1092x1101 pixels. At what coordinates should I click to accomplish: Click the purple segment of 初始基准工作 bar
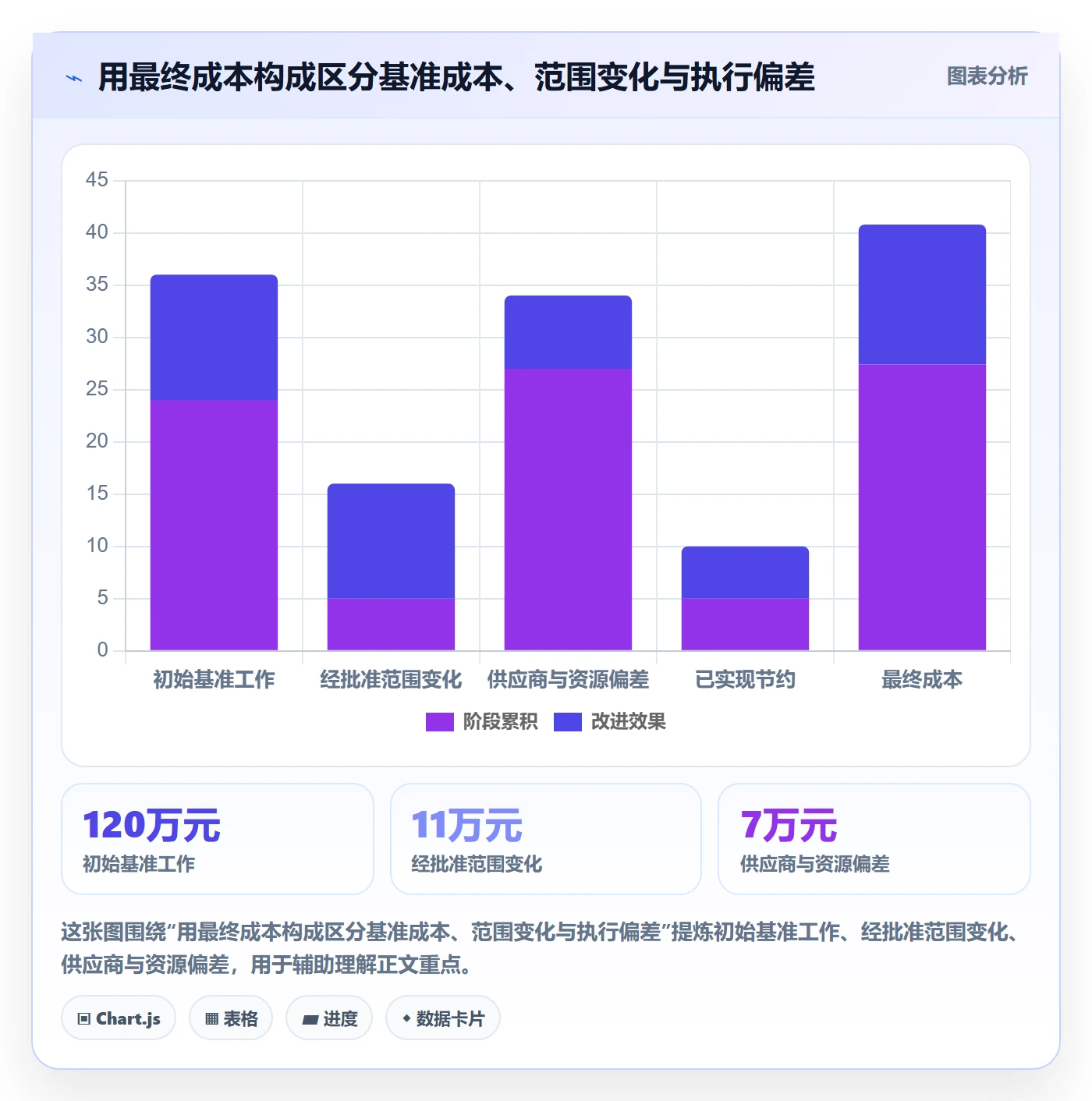[214, 526]
